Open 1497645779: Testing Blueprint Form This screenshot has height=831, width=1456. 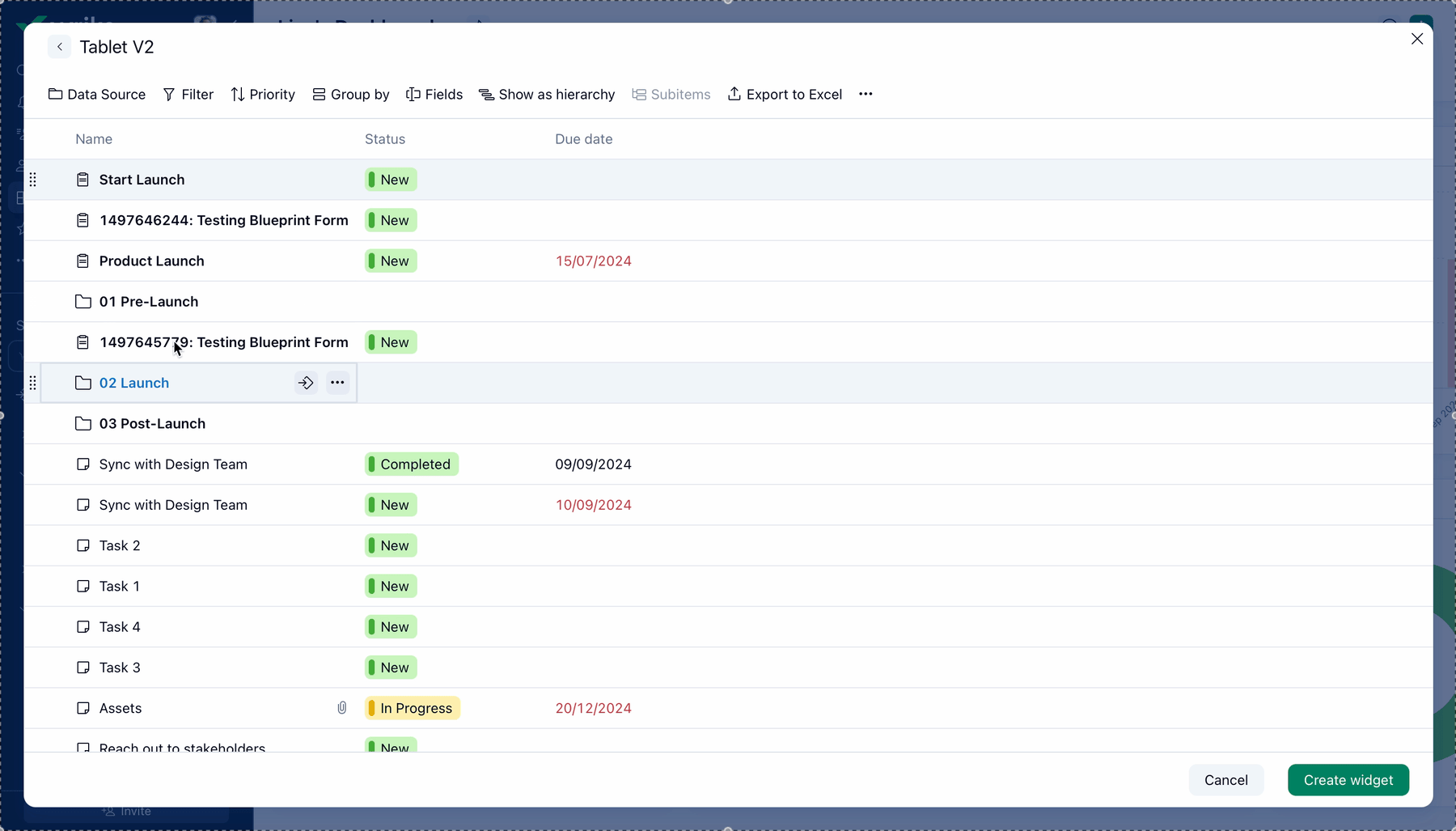pos(224,342)
